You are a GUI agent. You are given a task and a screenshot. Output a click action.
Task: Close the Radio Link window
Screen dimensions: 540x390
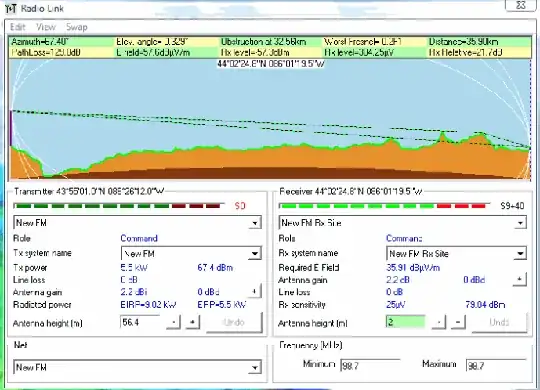[x=521, y=5]
